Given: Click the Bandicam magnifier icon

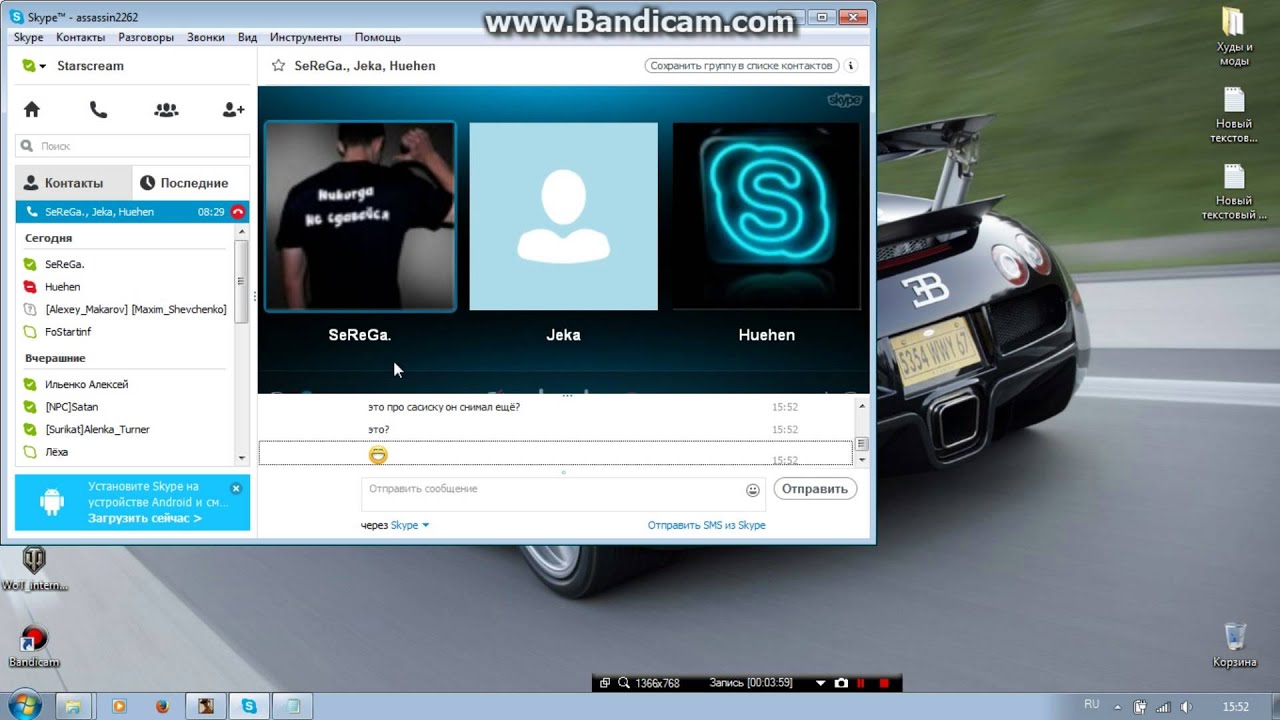Looking at the screenshot, I should tap(624, 683).
